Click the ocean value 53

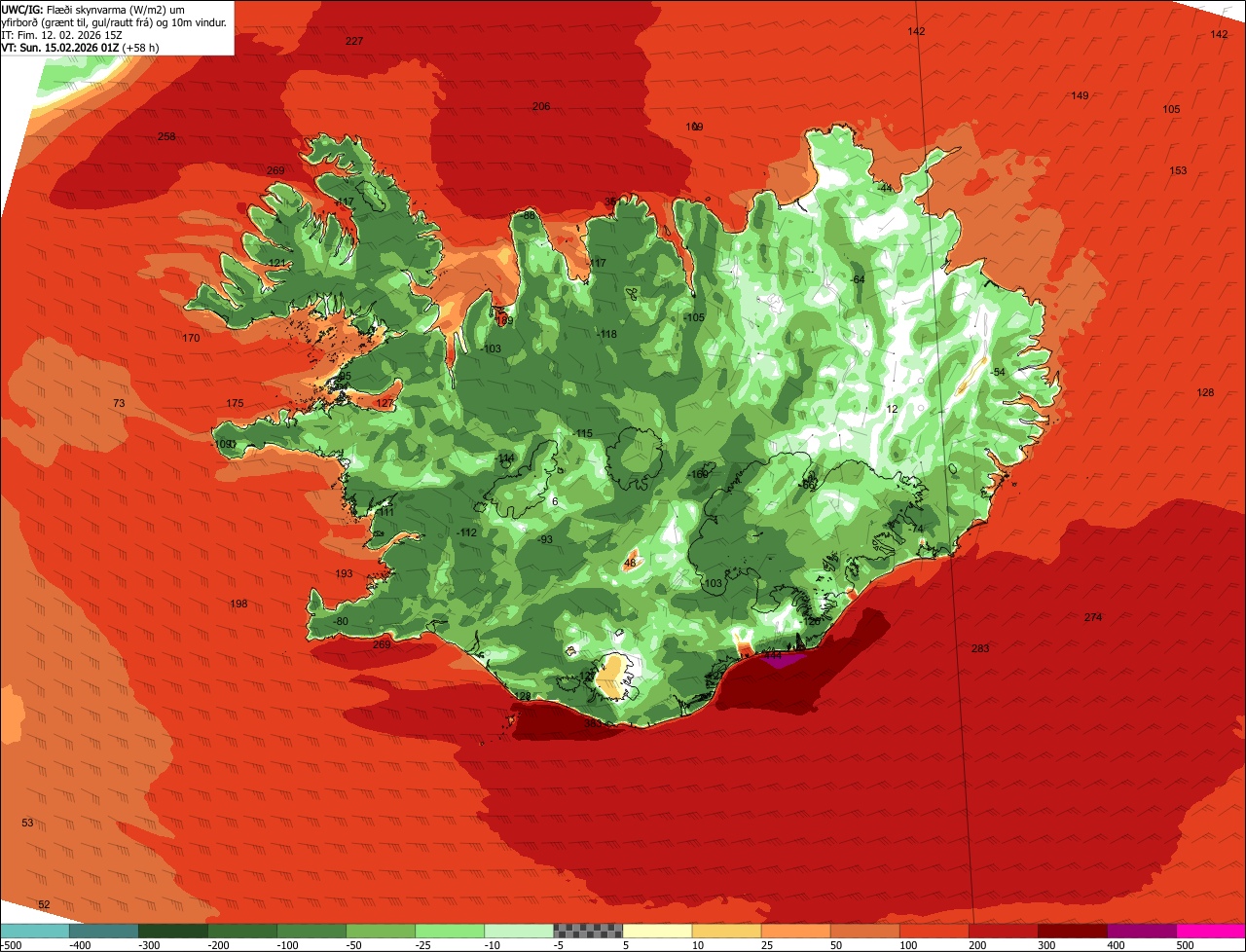point(27,823)
